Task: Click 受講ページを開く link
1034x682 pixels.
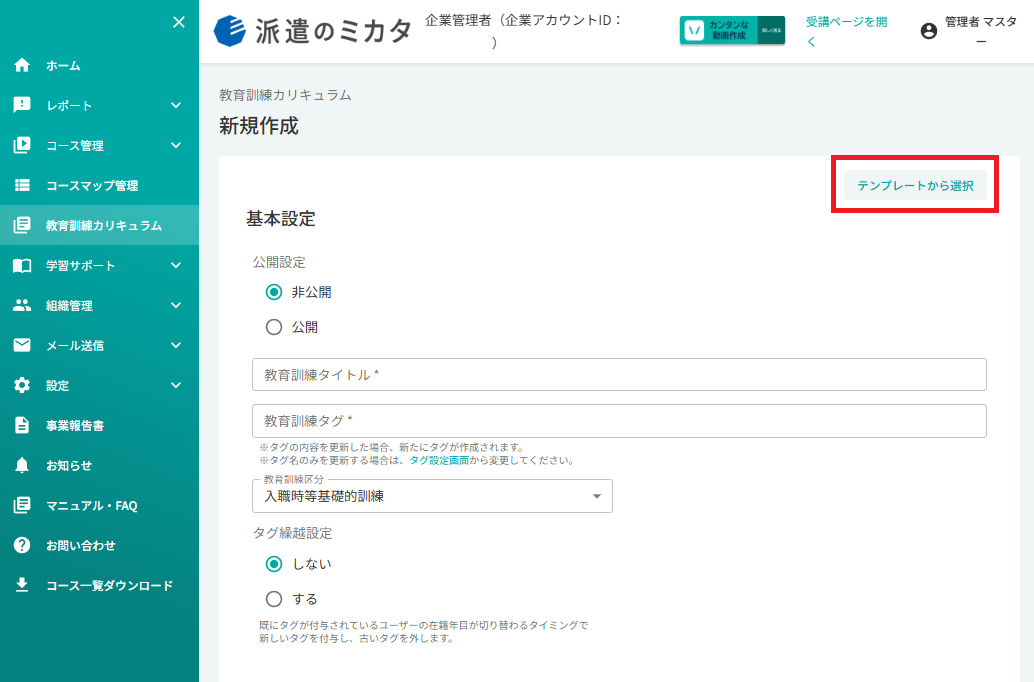Action: [846, 31]
